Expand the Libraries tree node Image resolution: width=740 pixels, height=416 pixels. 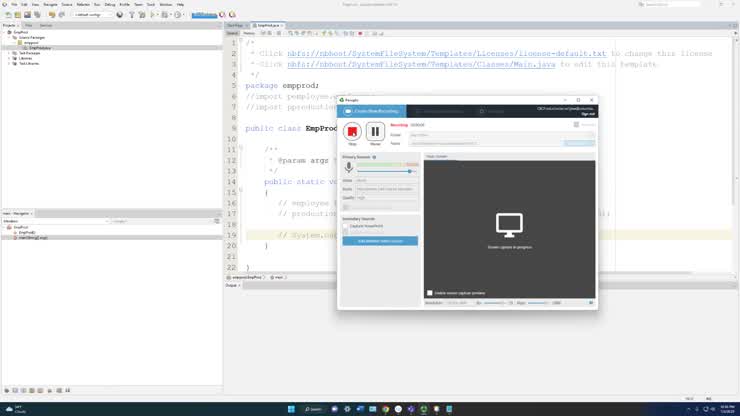click(9, 58)
